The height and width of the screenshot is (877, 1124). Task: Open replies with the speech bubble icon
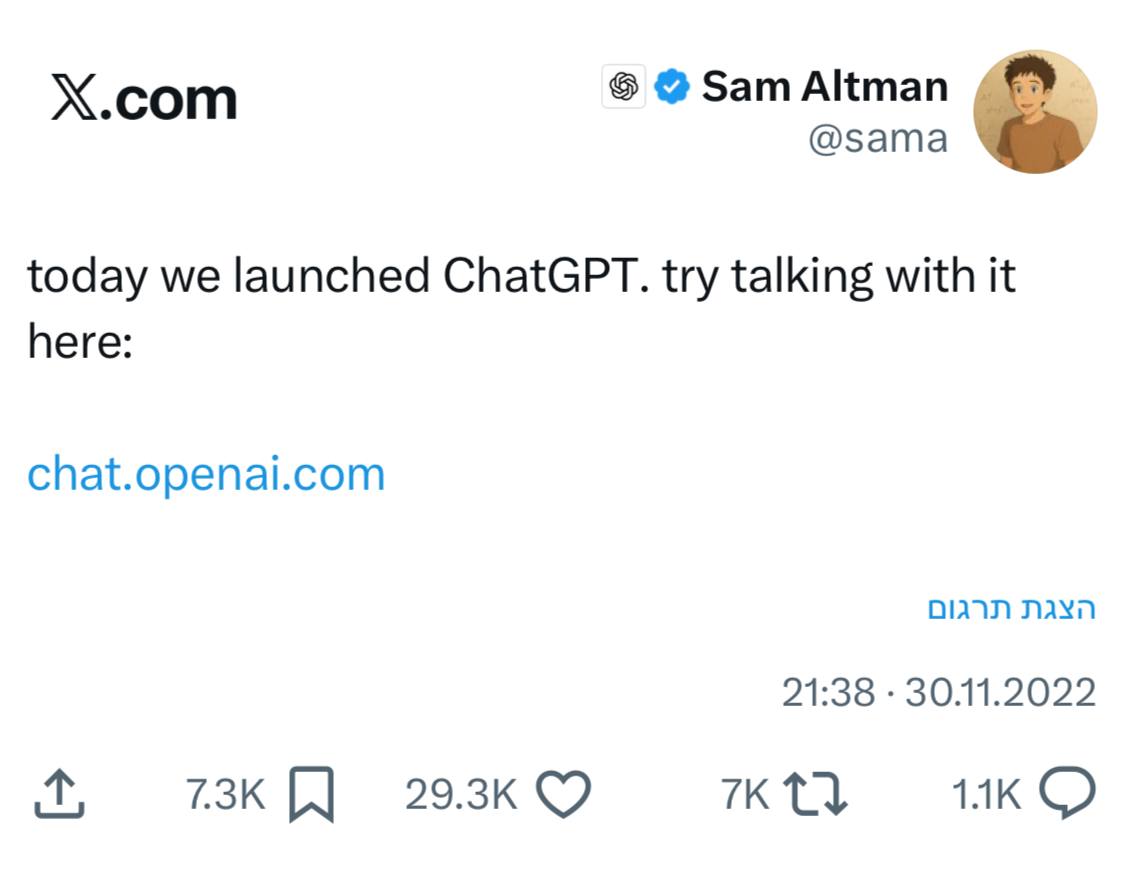click(x=1067, y=795)
